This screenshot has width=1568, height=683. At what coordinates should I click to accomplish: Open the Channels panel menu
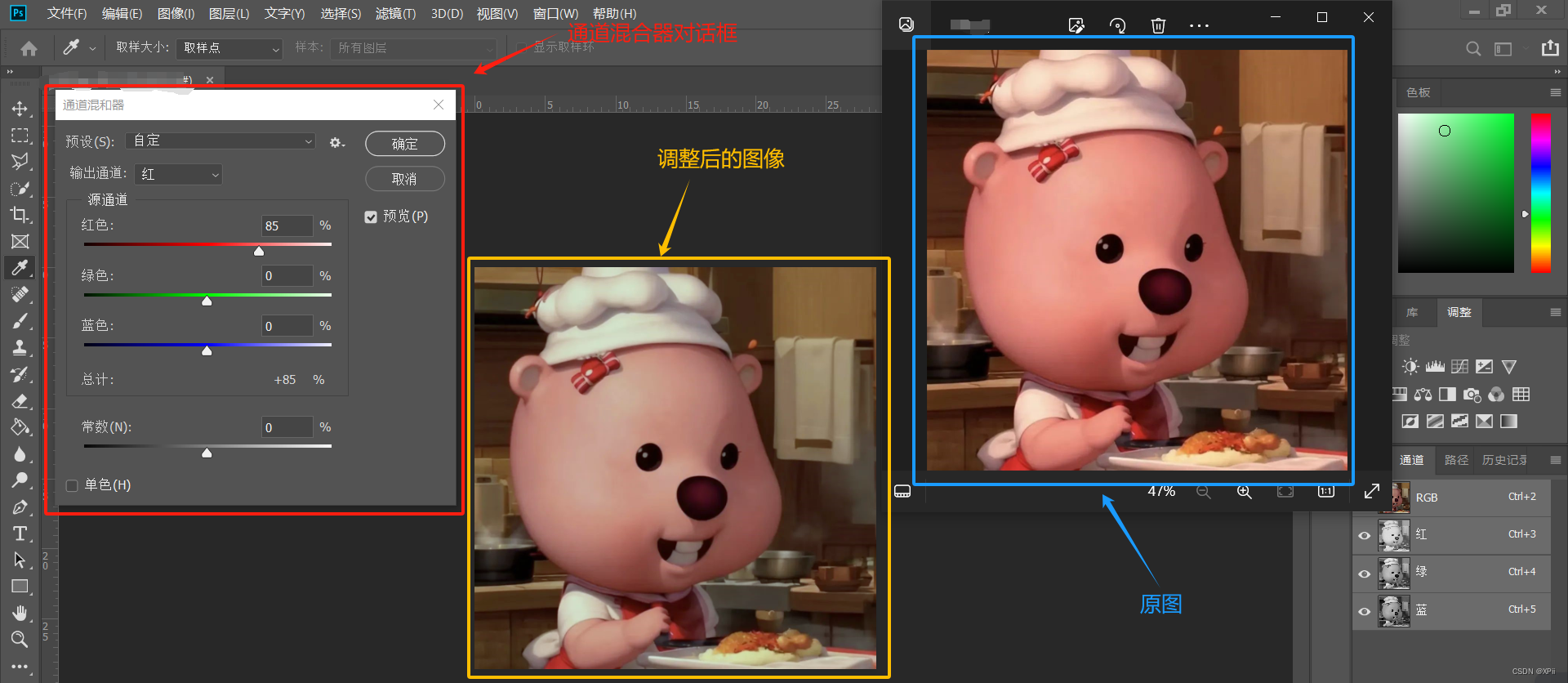pyautogui.click(x=1555, y=460)
